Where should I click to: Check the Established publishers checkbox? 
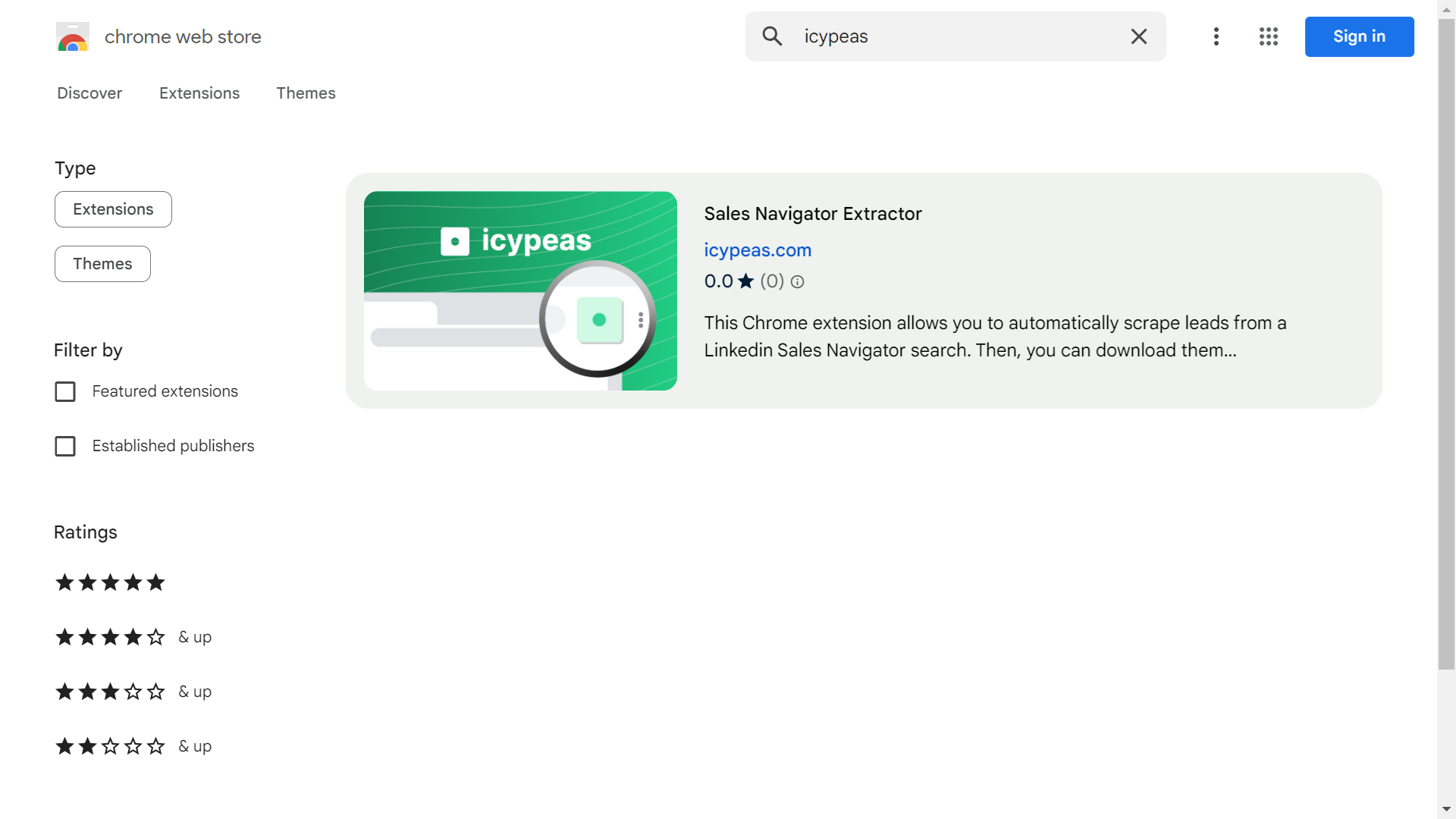[x=65, y=446]
